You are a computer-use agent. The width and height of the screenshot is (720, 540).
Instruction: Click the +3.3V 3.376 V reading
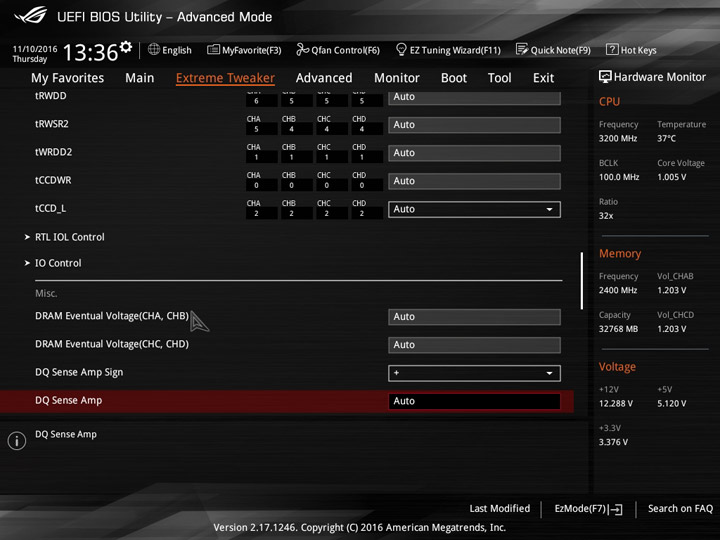coord(613,442)
